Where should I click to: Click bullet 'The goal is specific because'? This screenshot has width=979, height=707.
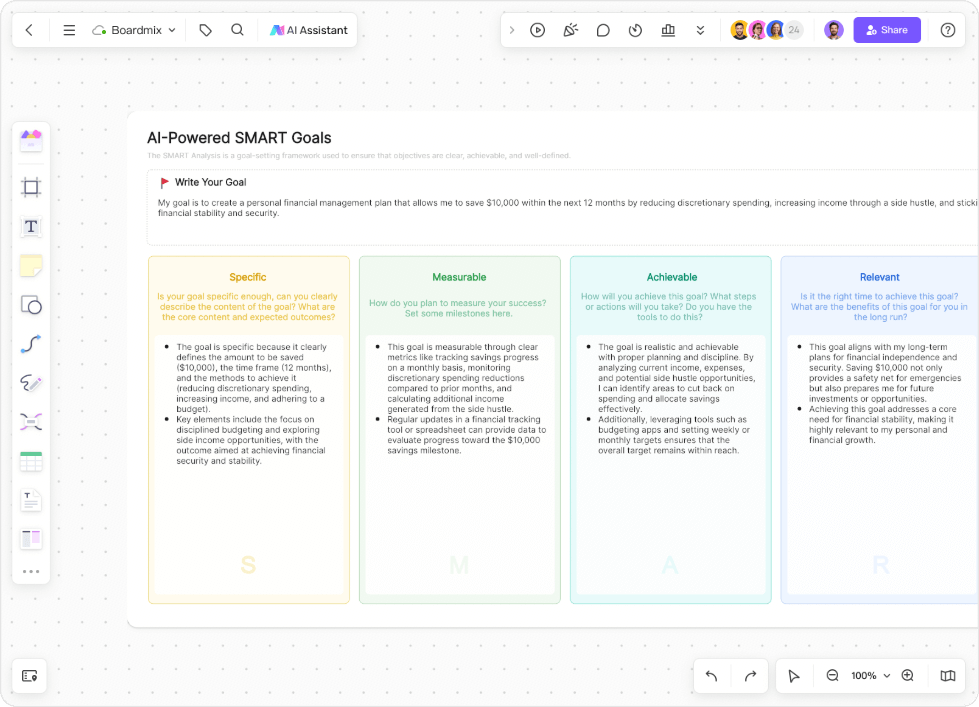(253, 378)
